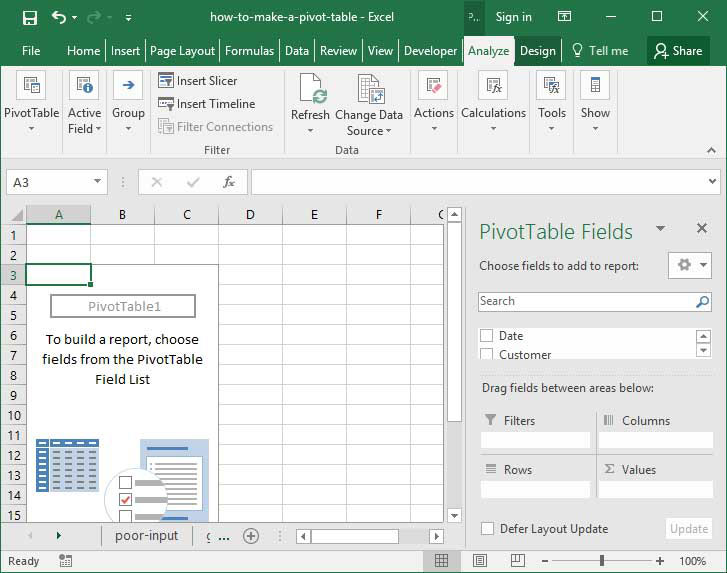This screenshot has height=573, width=727.
Task: Click the Share person icon
Action: 660,51
